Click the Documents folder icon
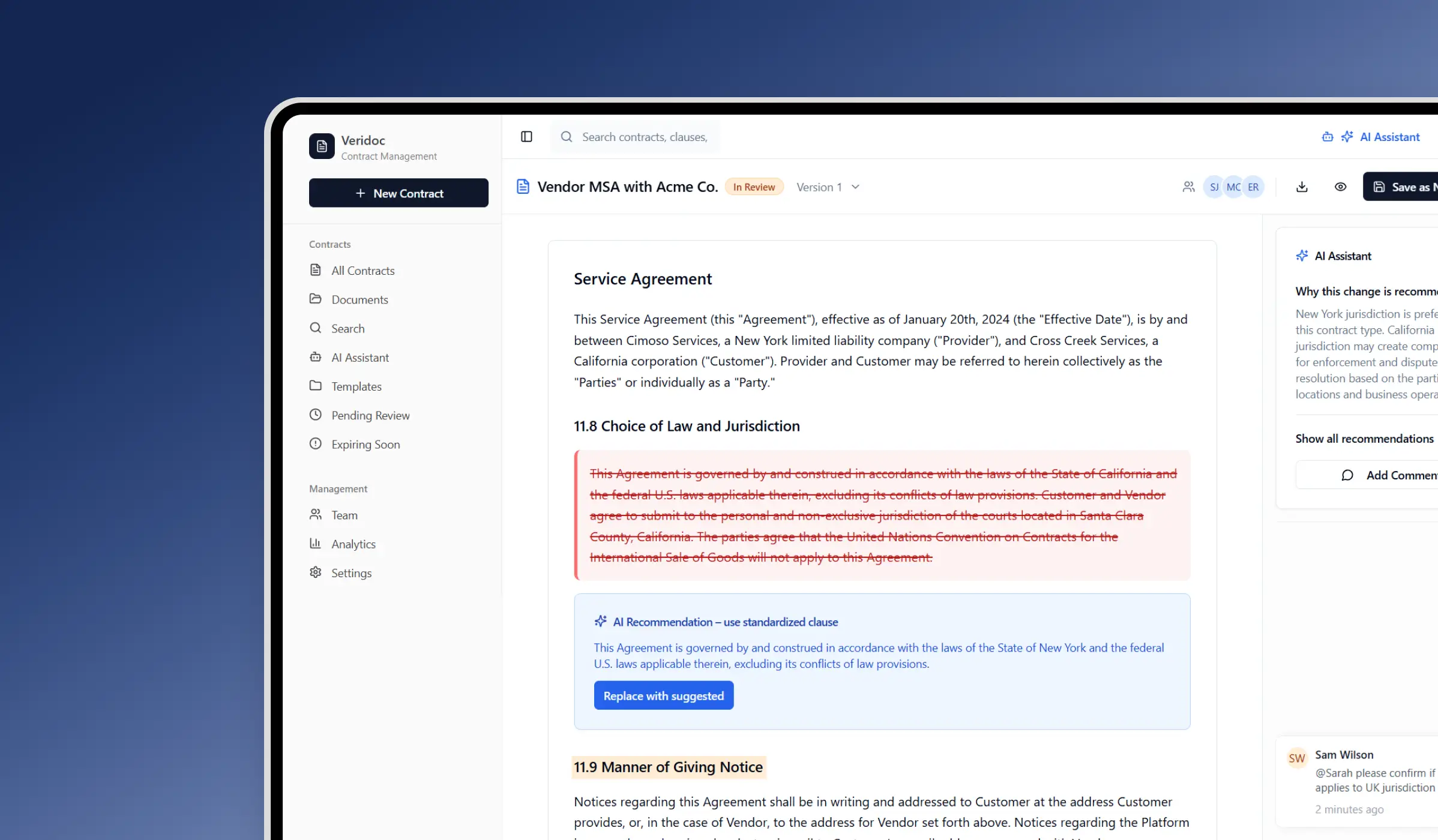 click(x=315, y=299)
